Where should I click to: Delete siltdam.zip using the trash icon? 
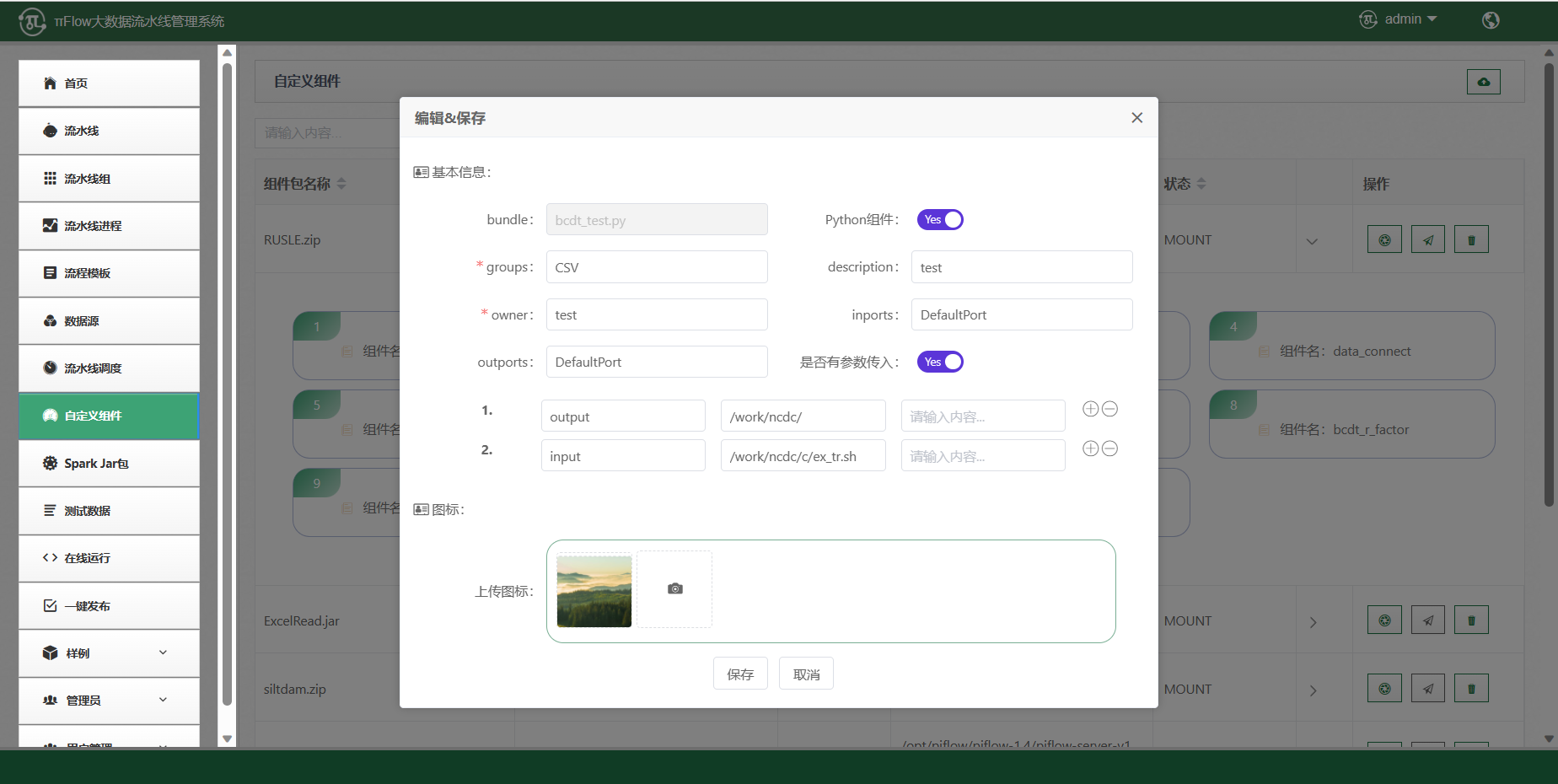point(1471,689)
